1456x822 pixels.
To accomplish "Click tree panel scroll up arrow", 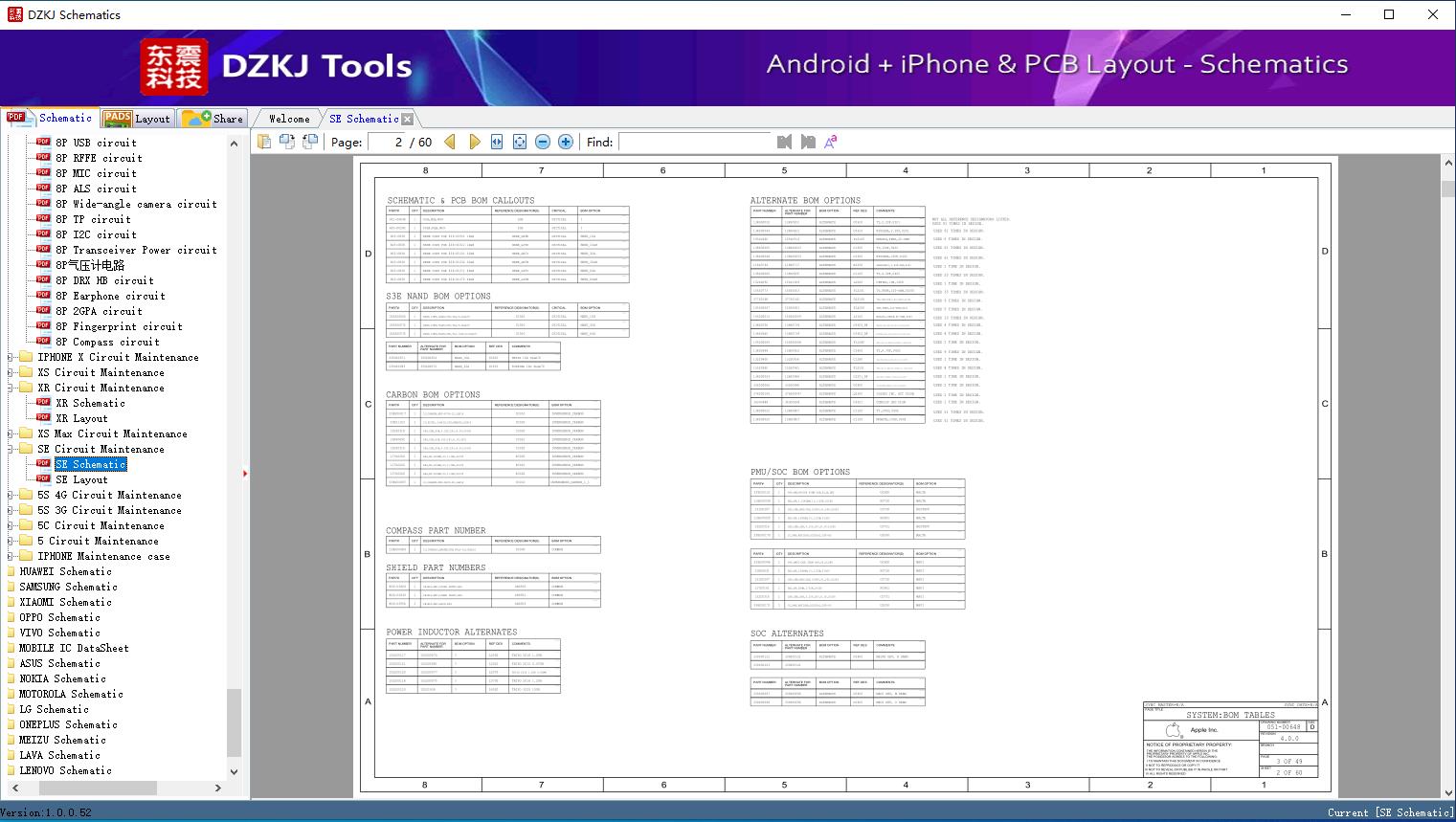I will (x=234, y=144).
